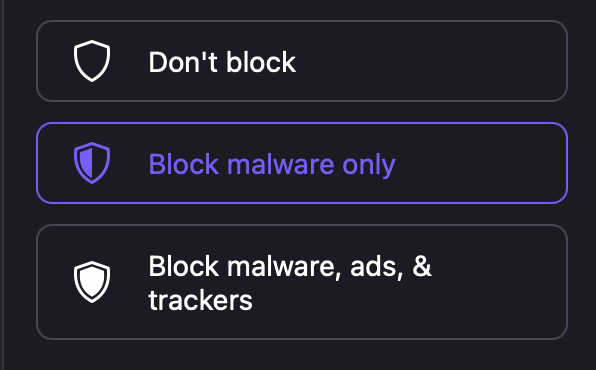Click the word "trackers" in last option
This screenshot has height=370, width=596.
[200, 300]
